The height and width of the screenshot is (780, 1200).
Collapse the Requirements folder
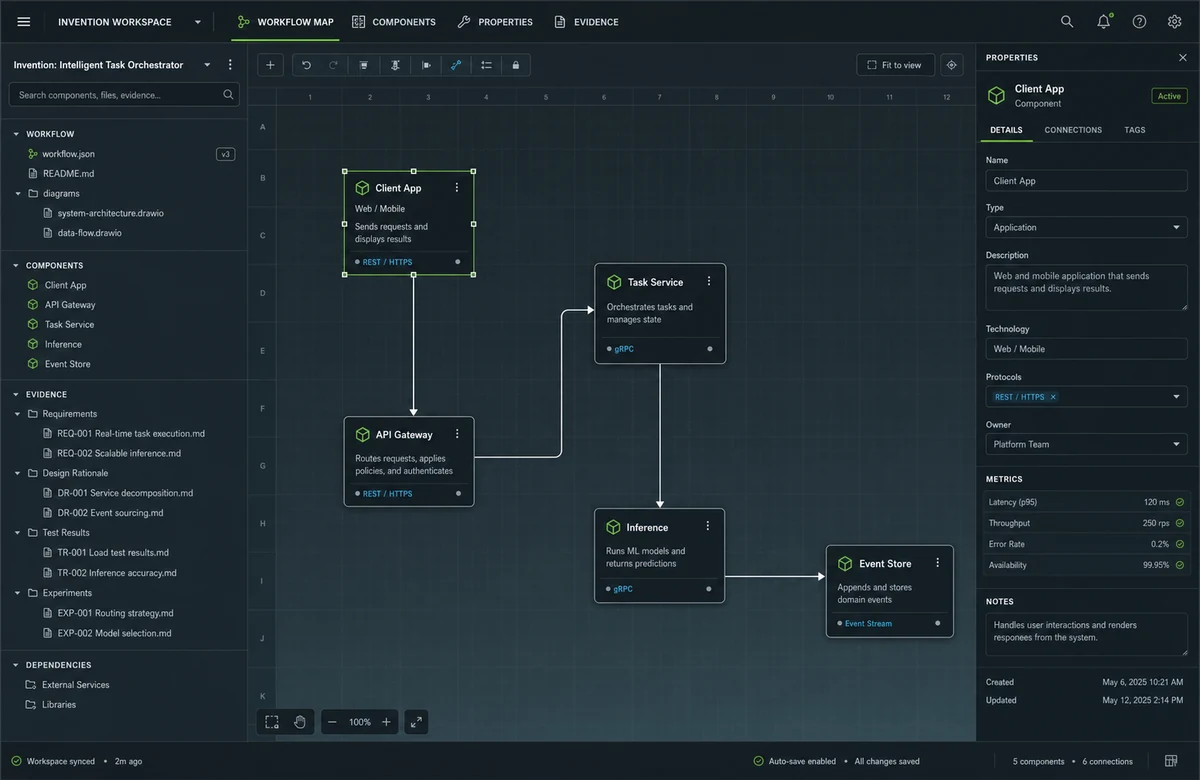(17, 414)
